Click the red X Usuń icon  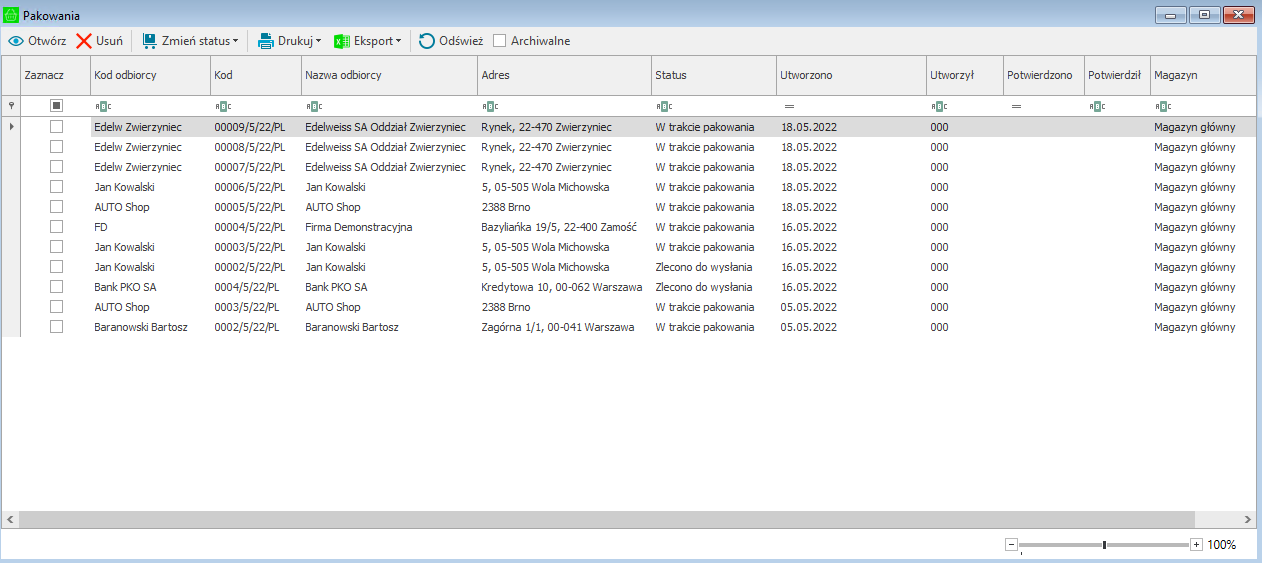(x=84, y=41)
